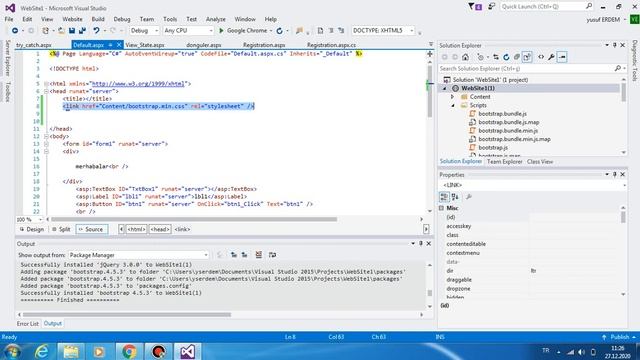
Task: Click the Output panel horizontal scrollbar thumb
Action: [127, 315]
